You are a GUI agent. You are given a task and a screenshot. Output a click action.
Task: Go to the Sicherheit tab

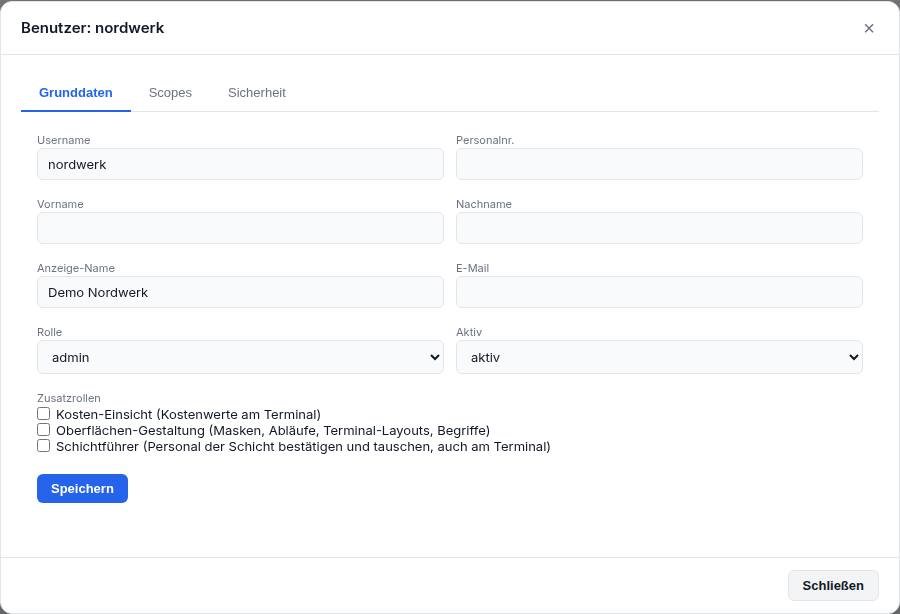(257, 93)
